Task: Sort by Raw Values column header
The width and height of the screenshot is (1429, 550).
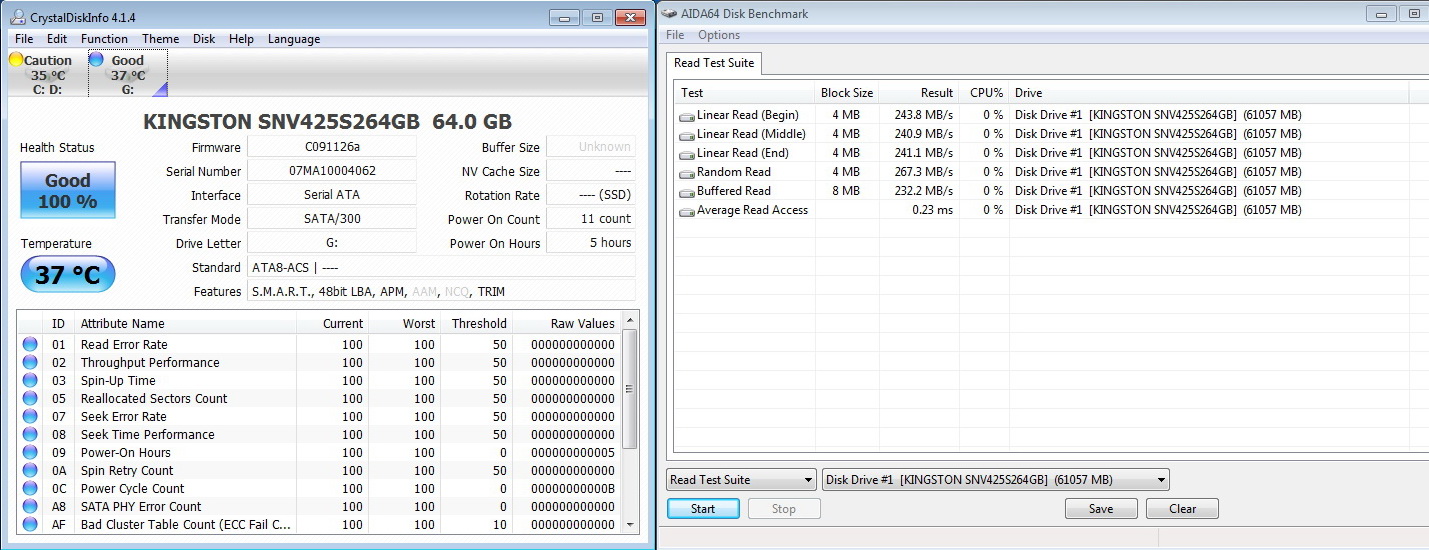Action: coord(568,324)
